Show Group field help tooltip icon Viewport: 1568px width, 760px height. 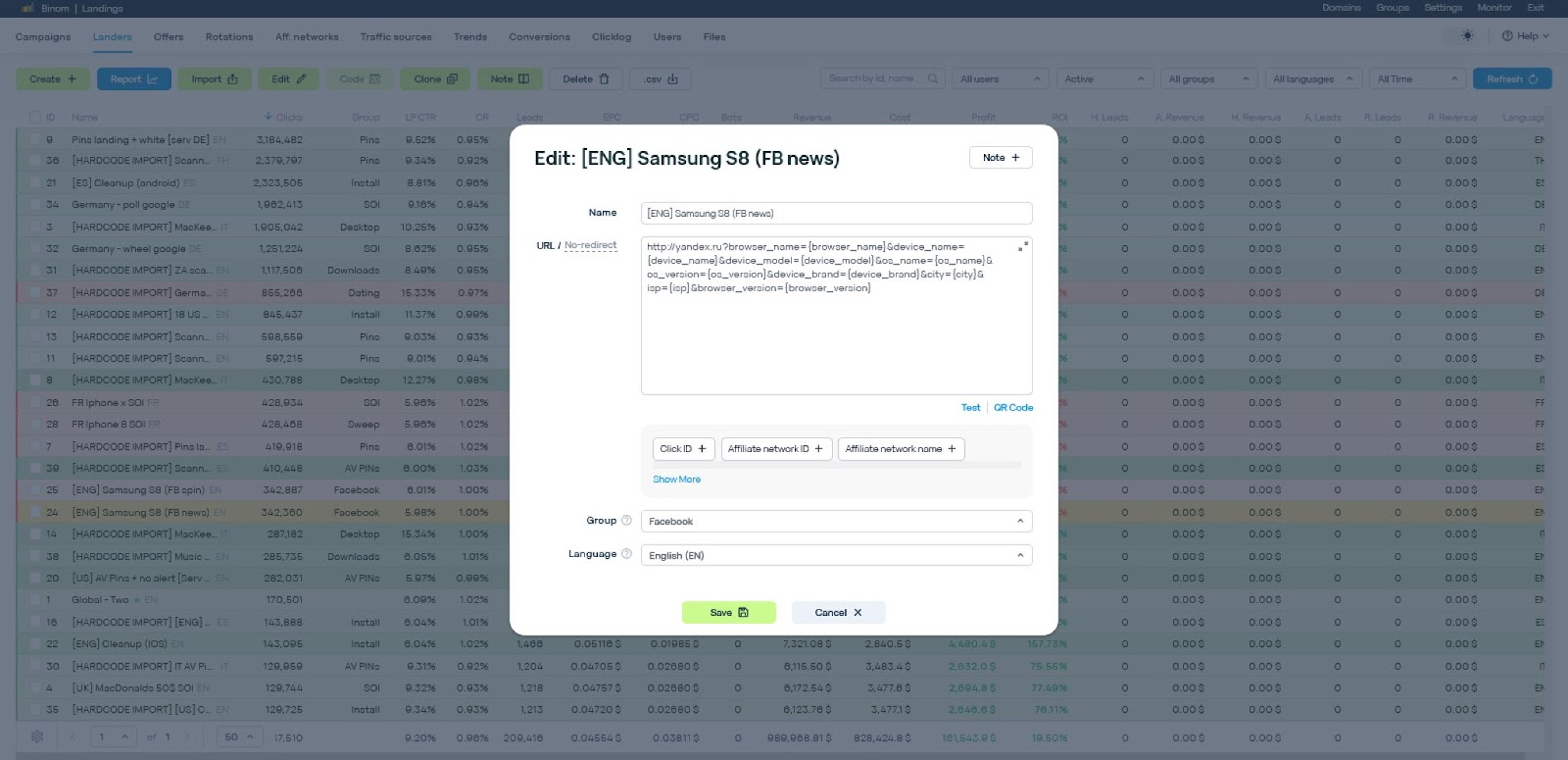coord(626,521)
